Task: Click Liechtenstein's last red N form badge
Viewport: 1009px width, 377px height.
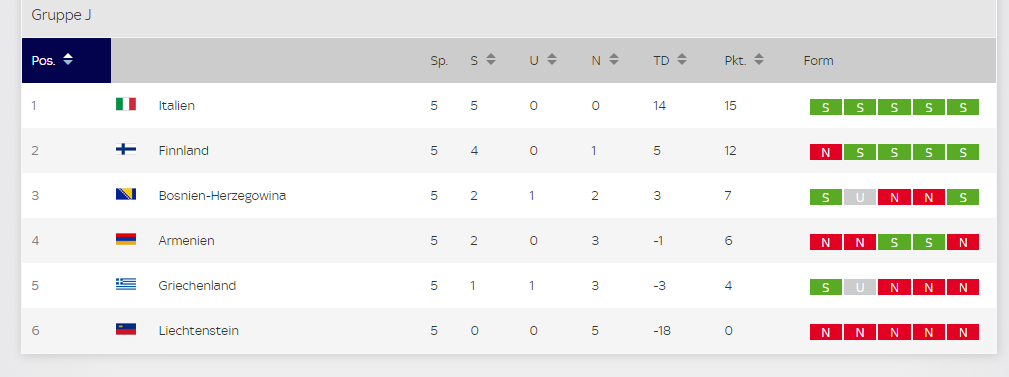Action: click(x=963, y=333)
